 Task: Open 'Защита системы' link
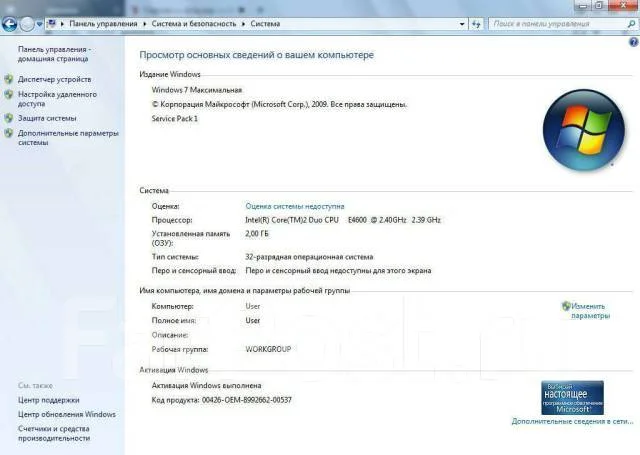[47, 118]
